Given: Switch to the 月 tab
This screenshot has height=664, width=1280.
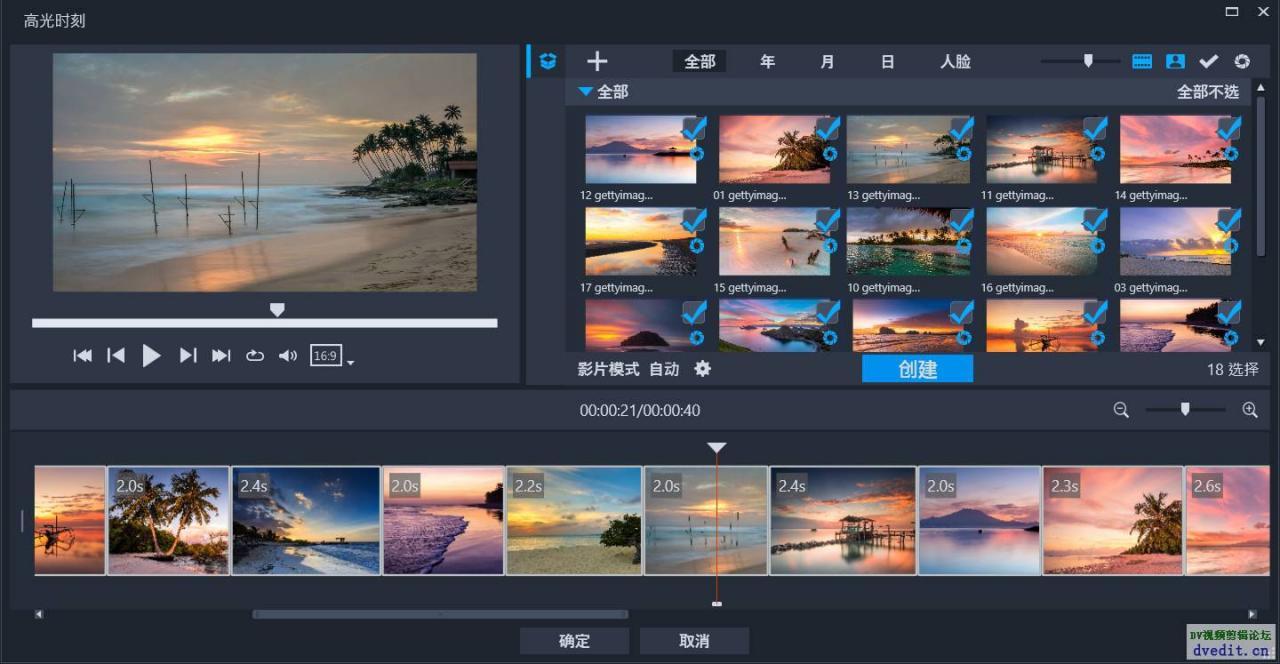Looking at the screenshot, I should click(x=827, y=61).
